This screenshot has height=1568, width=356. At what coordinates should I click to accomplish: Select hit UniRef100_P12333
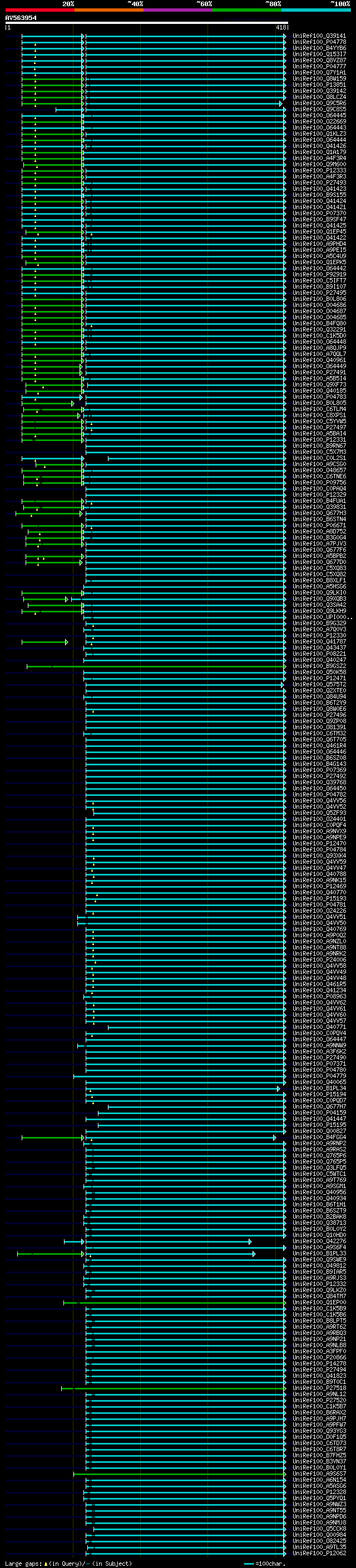point(319,170)
